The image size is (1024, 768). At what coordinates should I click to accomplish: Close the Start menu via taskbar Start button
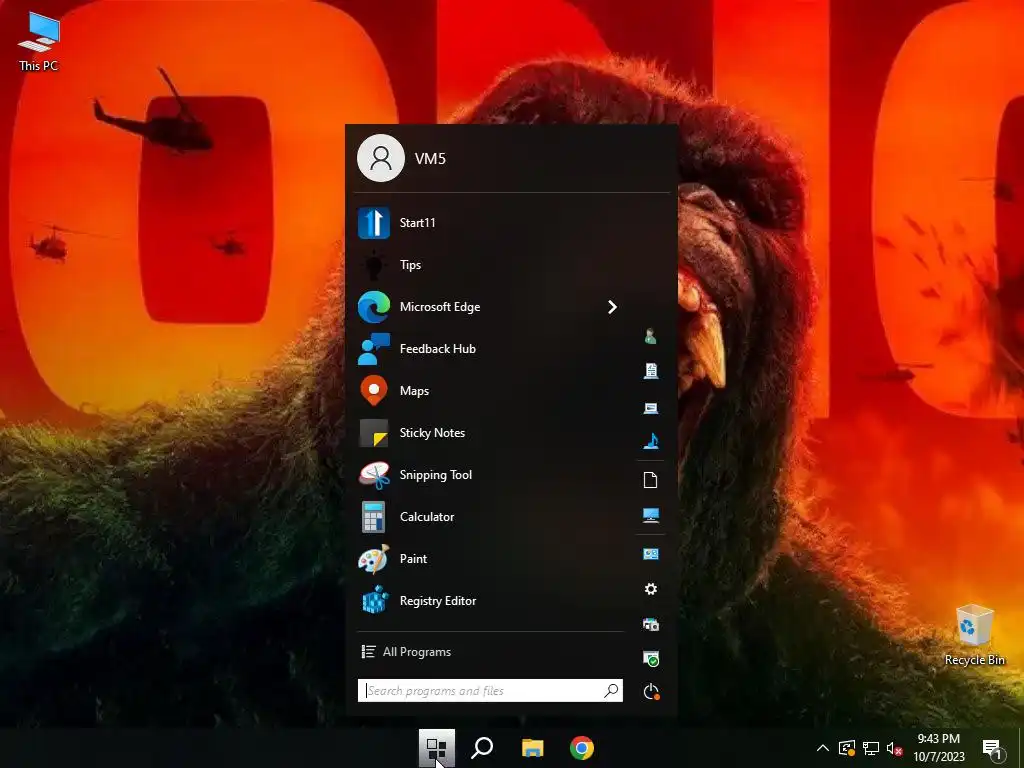(436, 748)
